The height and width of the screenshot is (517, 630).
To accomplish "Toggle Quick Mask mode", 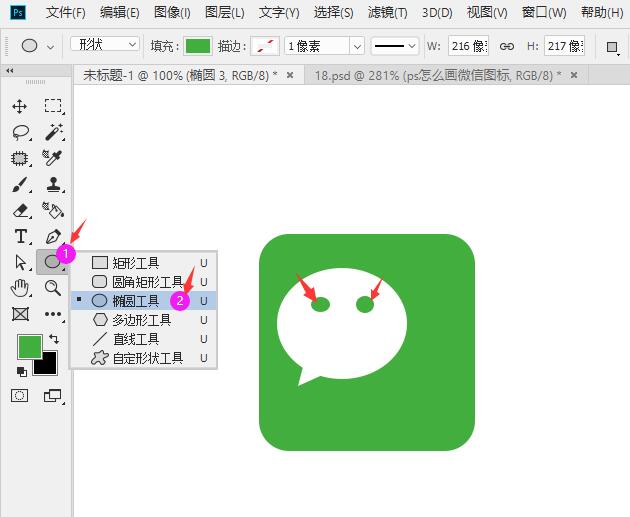I will [19, 396].
